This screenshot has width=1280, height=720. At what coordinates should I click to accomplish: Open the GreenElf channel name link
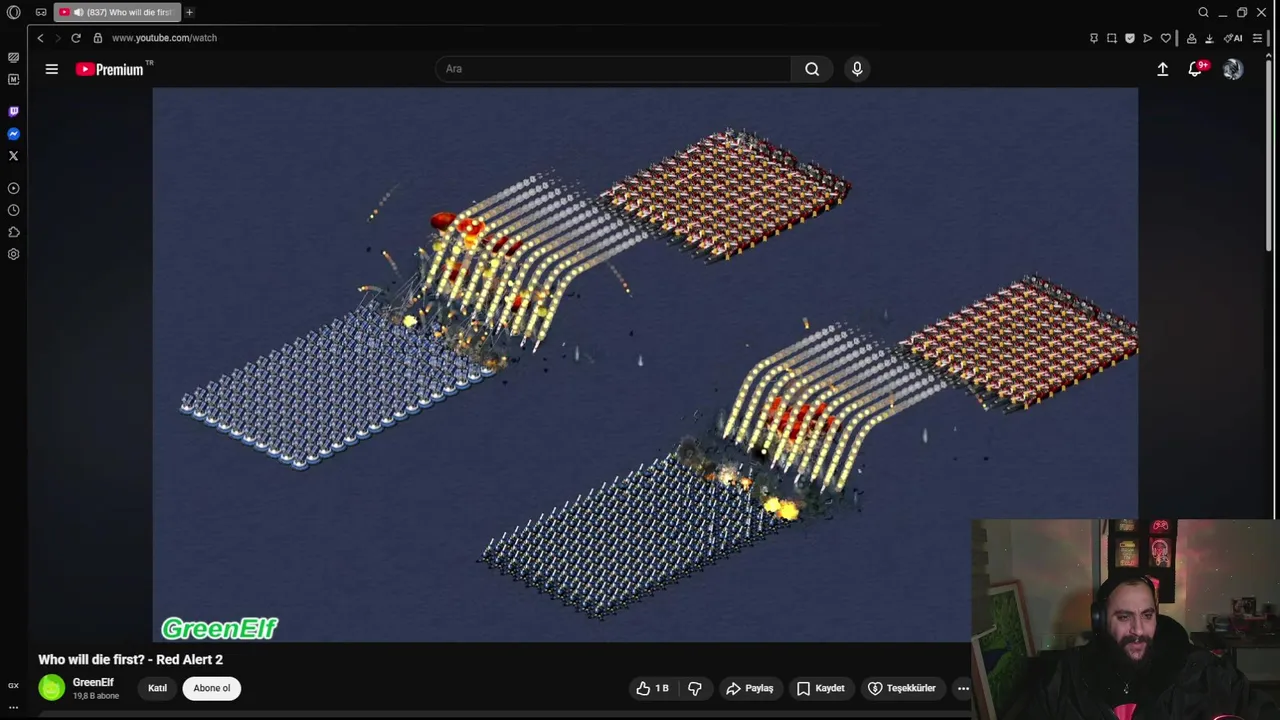(x=93, y=682)
